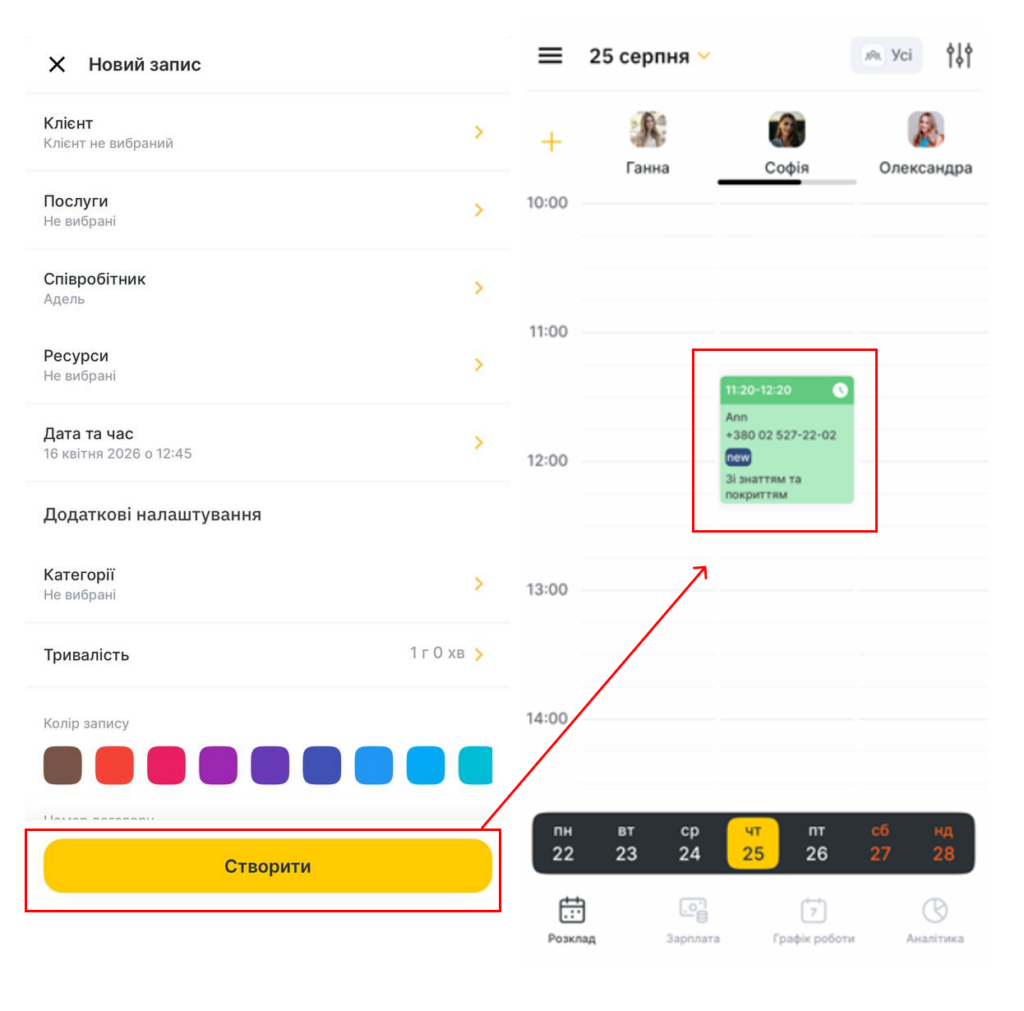Open the 11:20-12:20 Ann appointment

786,440
